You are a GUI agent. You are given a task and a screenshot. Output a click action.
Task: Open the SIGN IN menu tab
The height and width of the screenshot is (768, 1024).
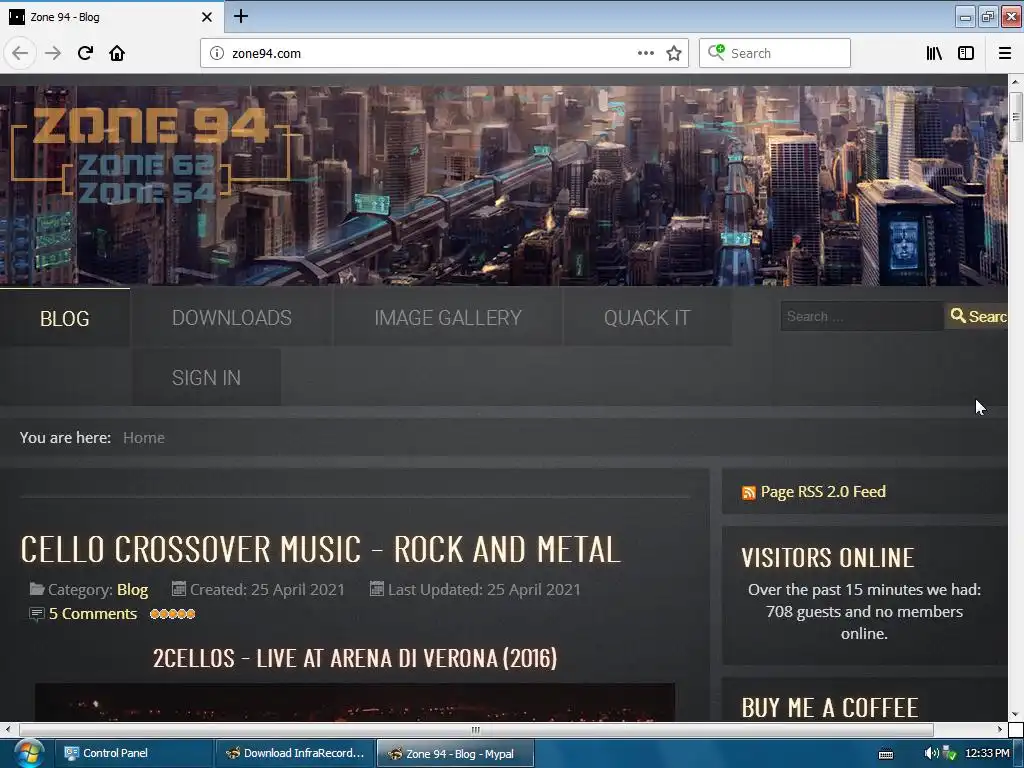click(x=206, y=377)
